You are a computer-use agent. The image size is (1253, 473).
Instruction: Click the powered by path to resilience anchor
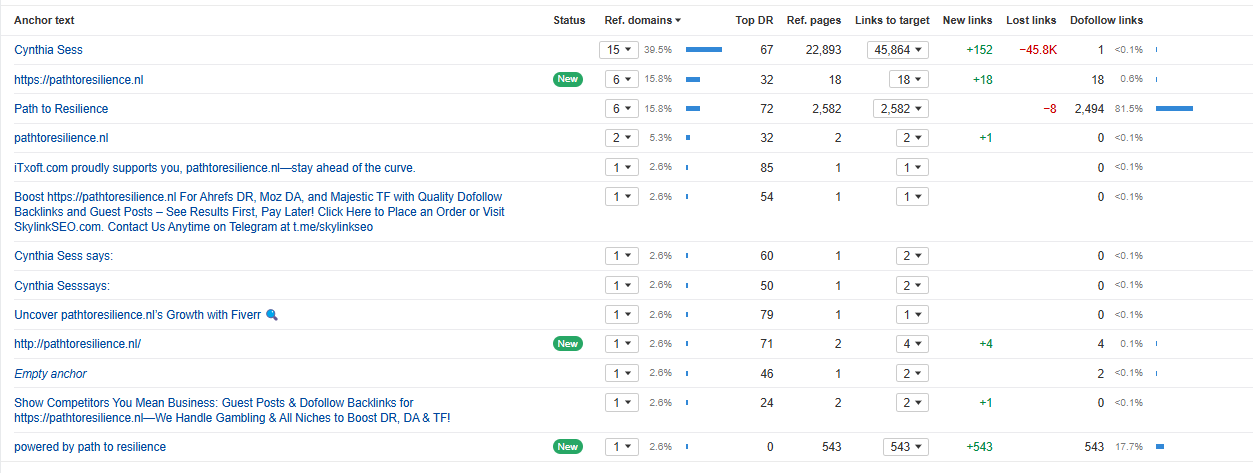90,447
